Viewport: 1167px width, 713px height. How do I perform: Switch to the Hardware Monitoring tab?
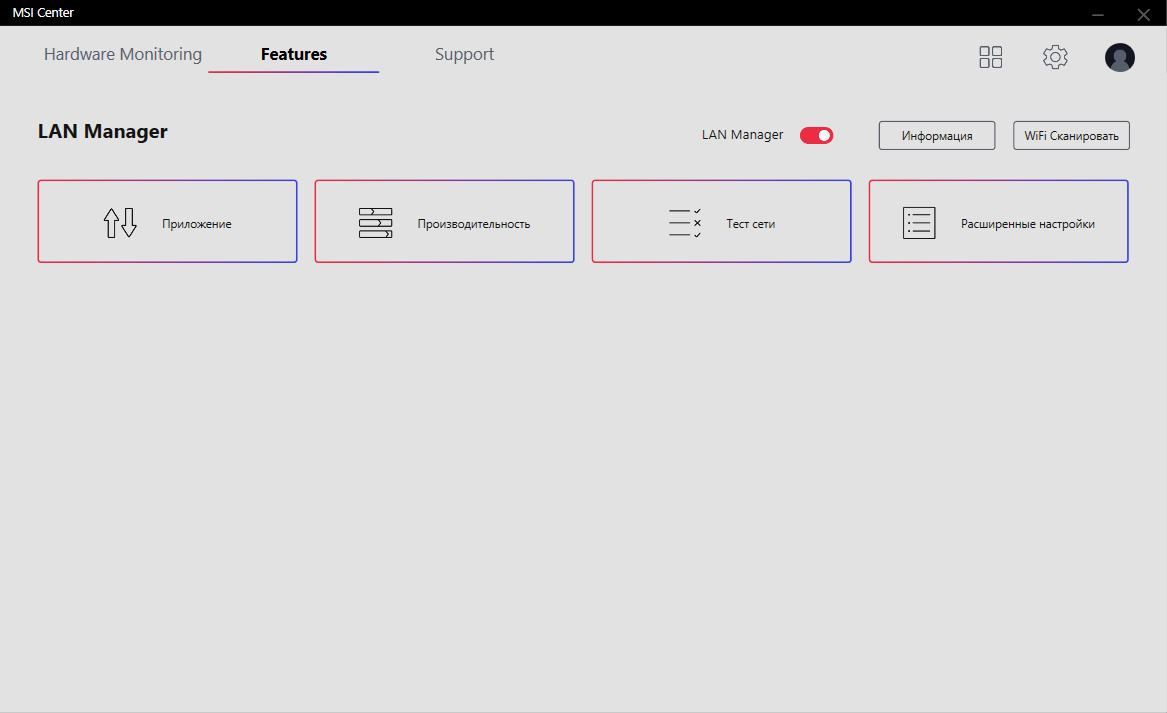(123, 54)
